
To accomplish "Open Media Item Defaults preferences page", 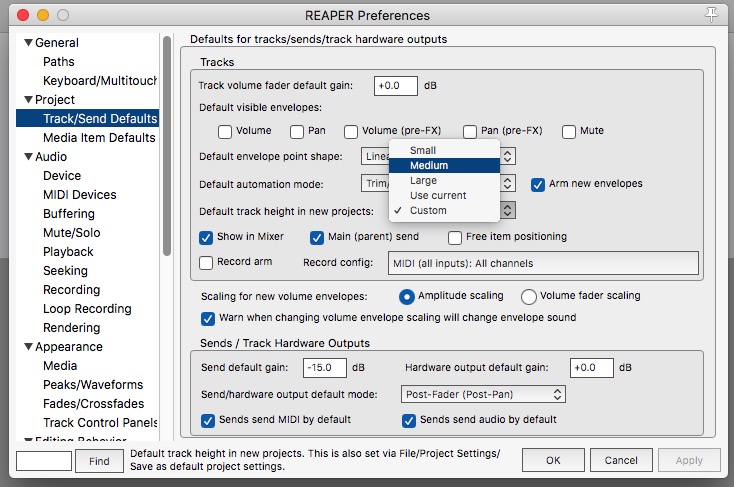I will pos(99,138).
